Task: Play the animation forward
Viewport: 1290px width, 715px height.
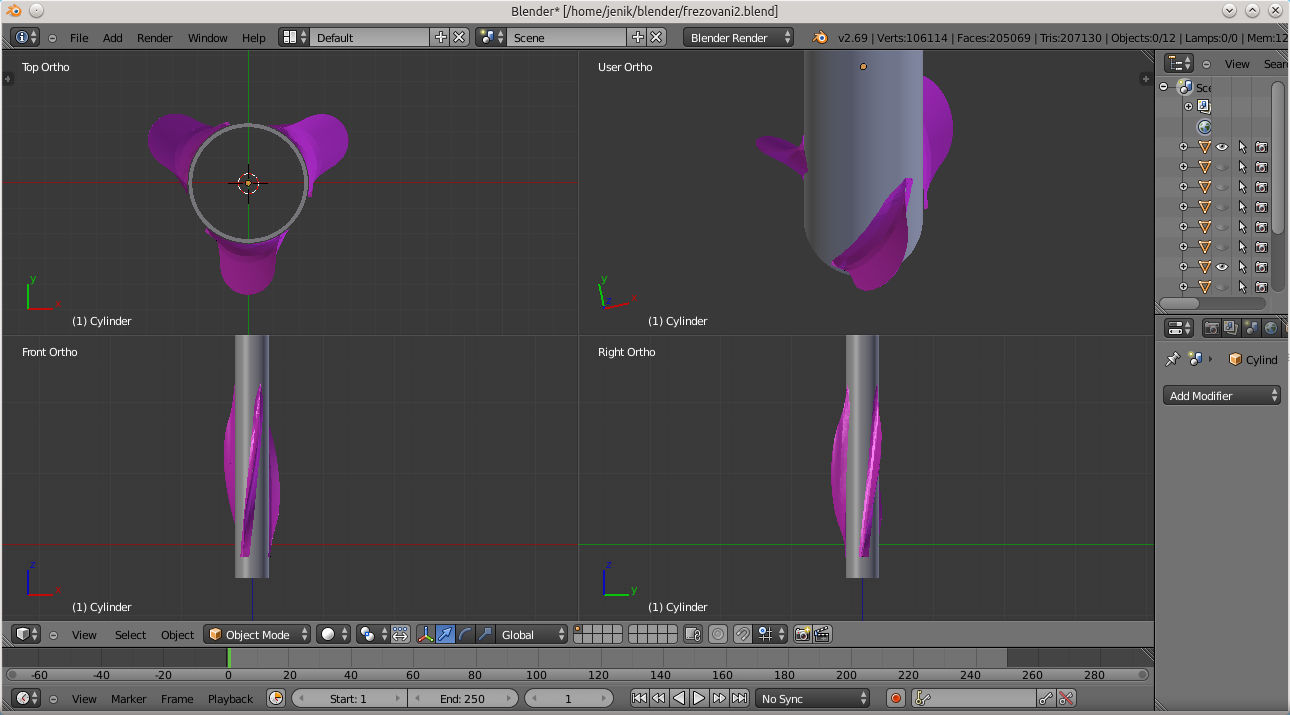Action: click(x=699, y=699)
